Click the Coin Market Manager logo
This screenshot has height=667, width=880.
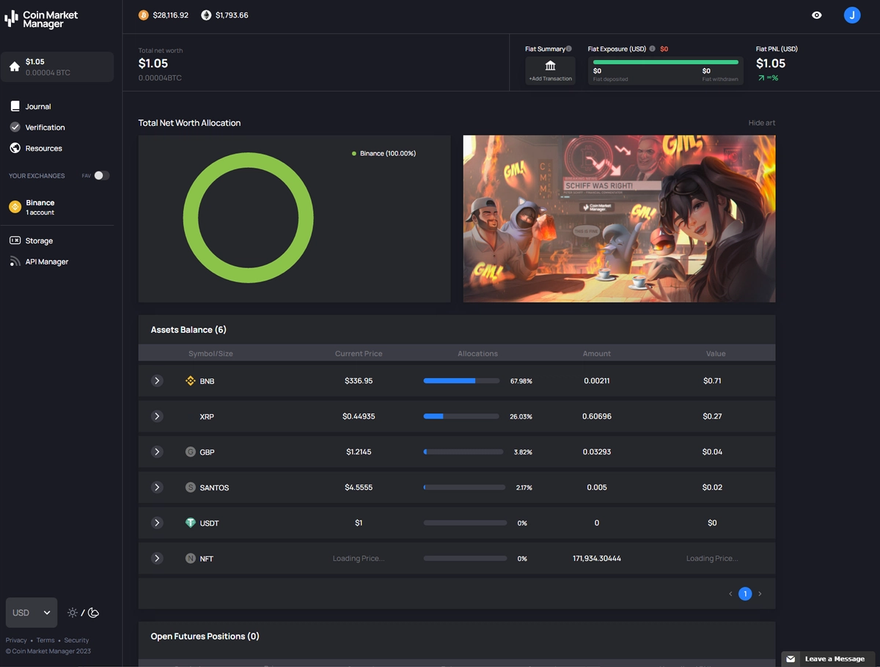click(42, 19)
